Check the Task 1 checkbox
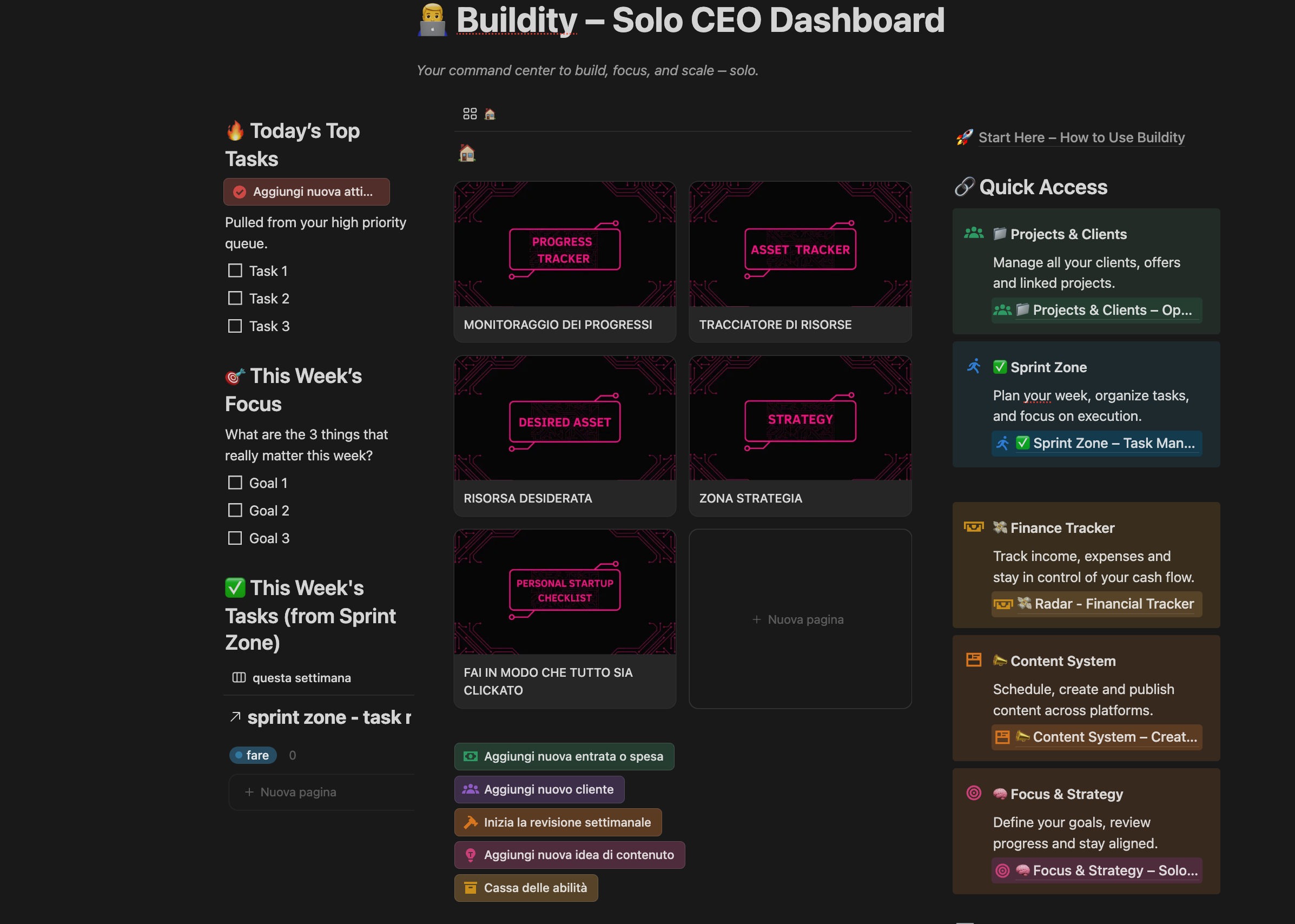 click(235, 270)
